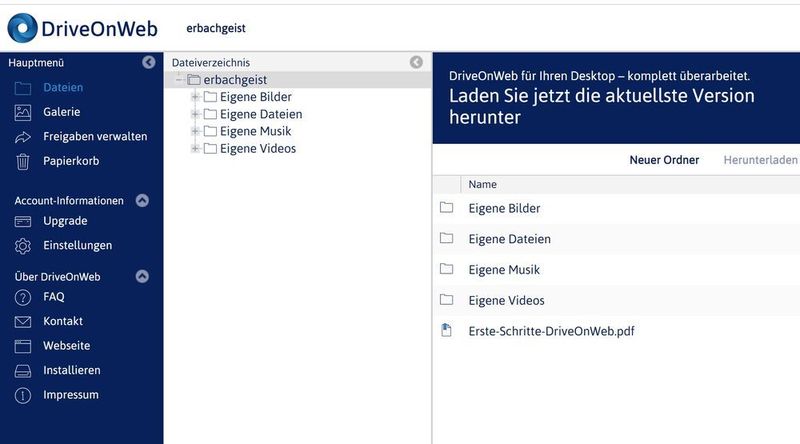Click the DriveOnWeb logo icon

[22, 28]
